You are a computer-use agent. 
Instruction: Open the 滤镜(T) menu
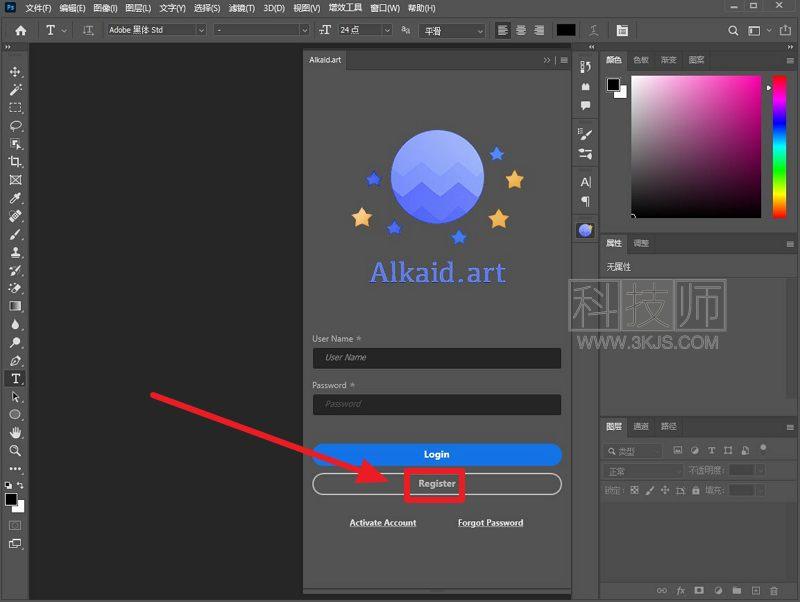241,8
